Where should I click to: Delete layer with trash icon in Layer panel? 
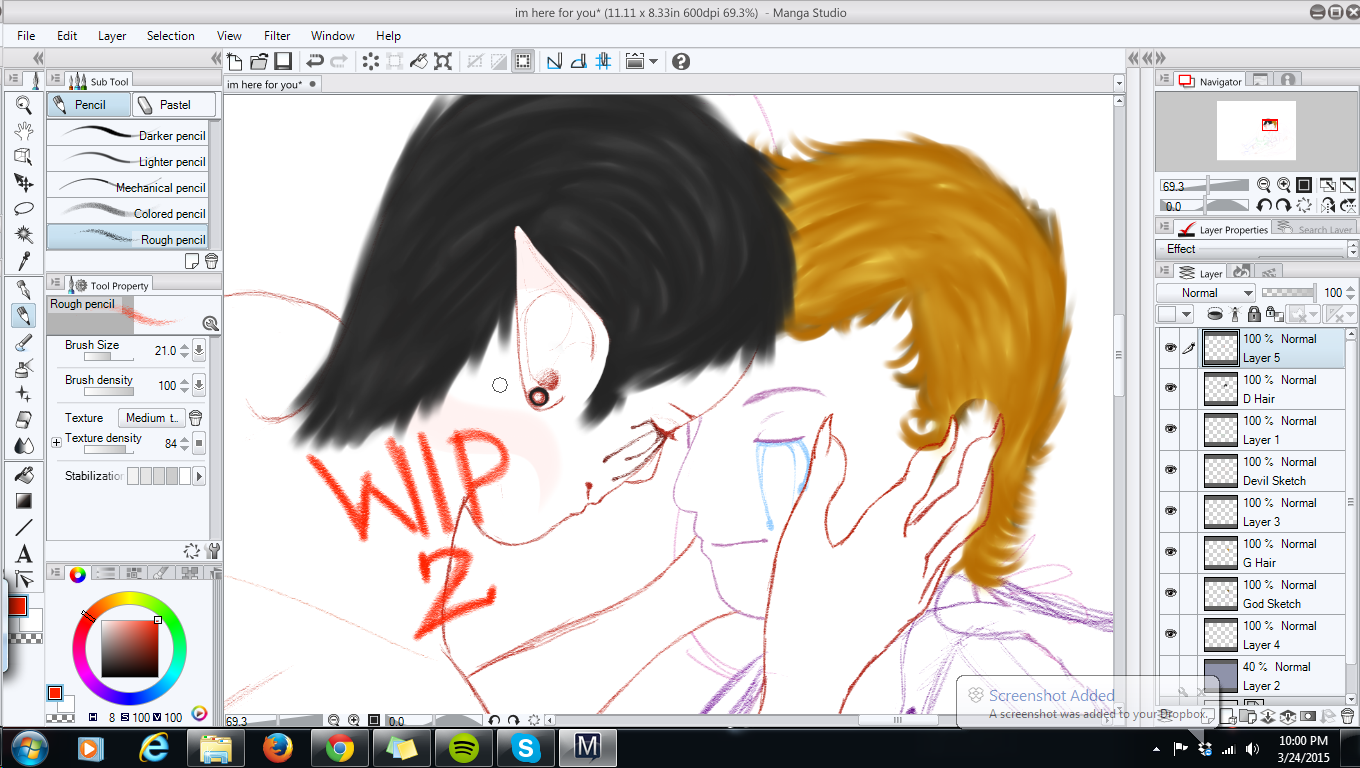click(x=1347, y=716)
